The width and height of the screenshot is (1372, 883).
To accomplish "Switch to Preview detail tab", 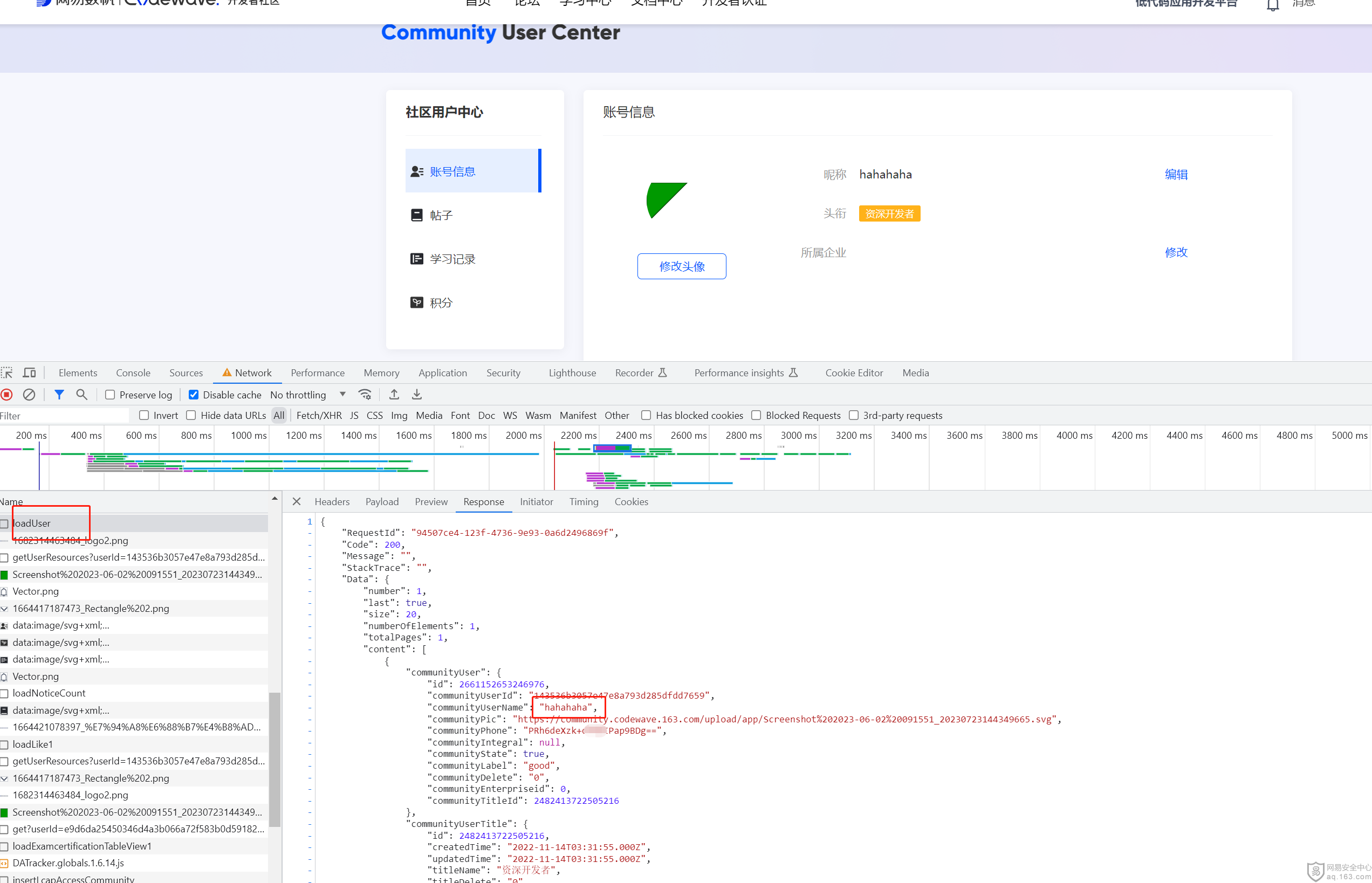I will point(431,502).
